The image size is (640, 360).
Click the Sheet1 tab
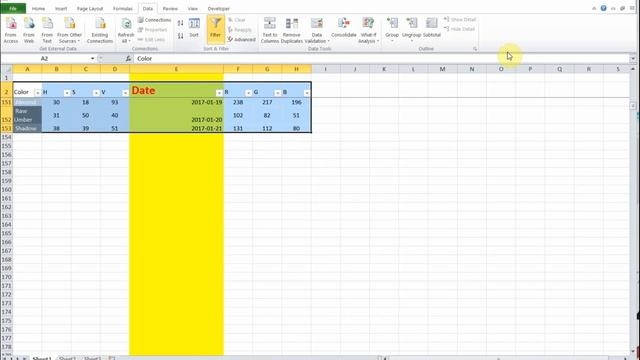[42, 358]
